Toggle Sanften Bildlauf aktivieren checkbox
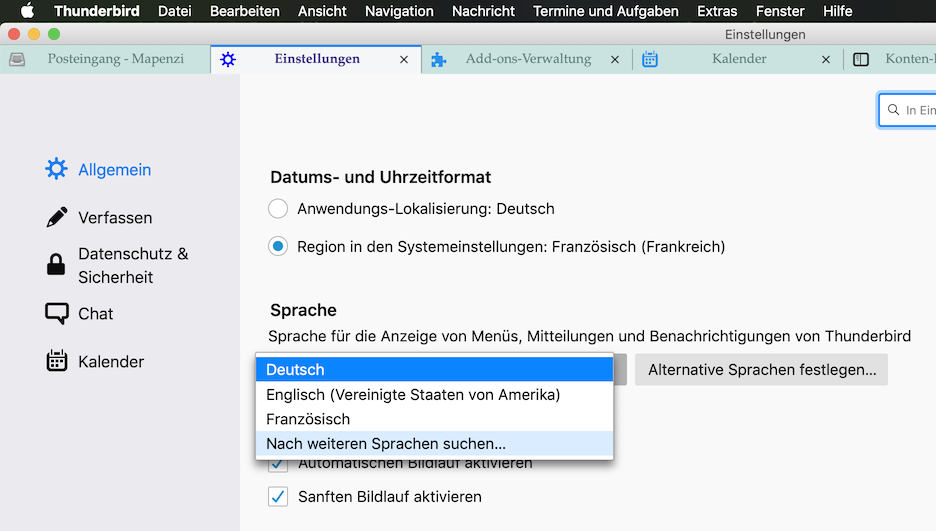Screen dimensions: 936x531 (x=278, y=496)
